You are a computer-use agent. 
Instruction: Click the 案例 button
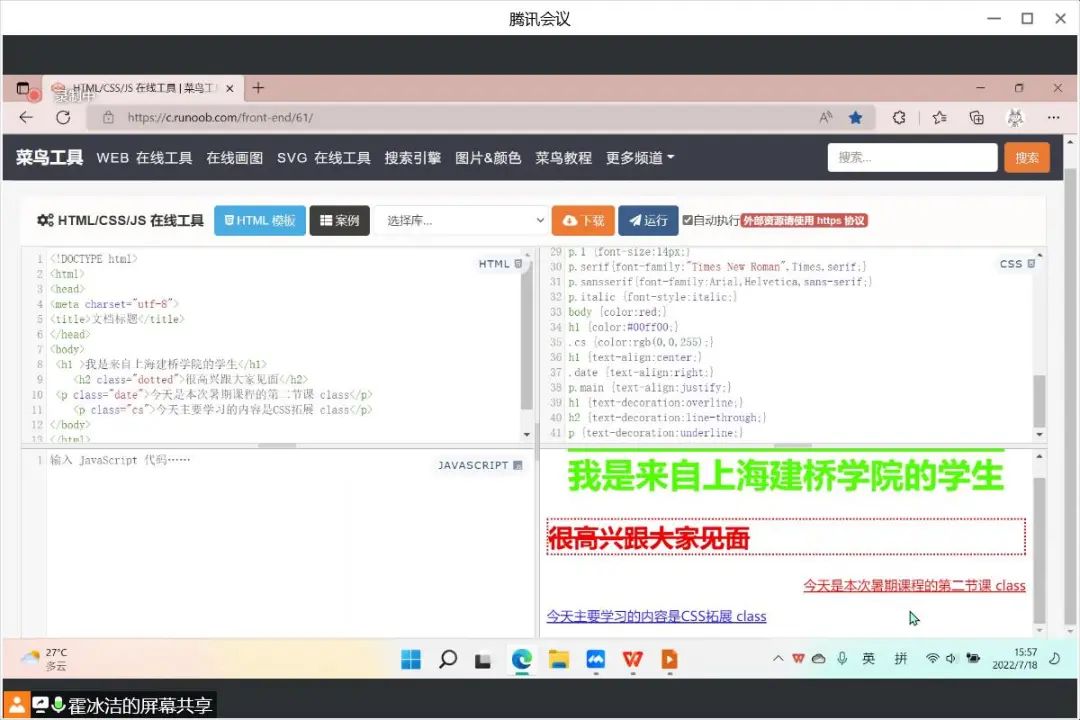click(340, 220)
